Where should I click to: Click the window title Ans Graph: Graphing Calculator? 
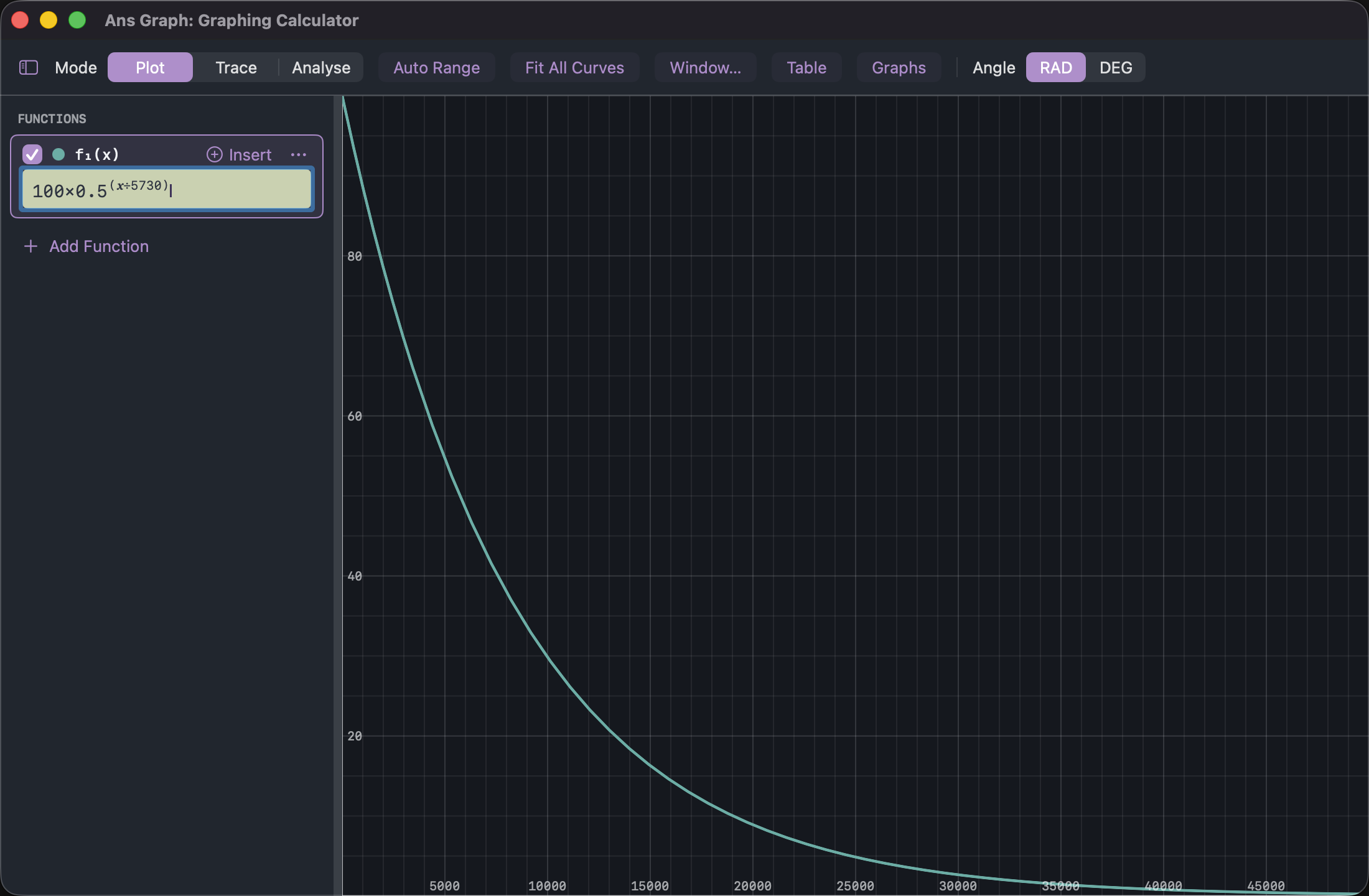(231, 20)
